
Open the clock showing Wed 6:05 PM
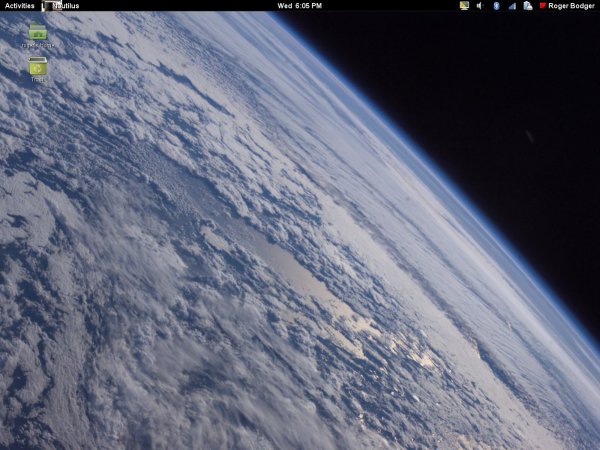tap(300, 6)
